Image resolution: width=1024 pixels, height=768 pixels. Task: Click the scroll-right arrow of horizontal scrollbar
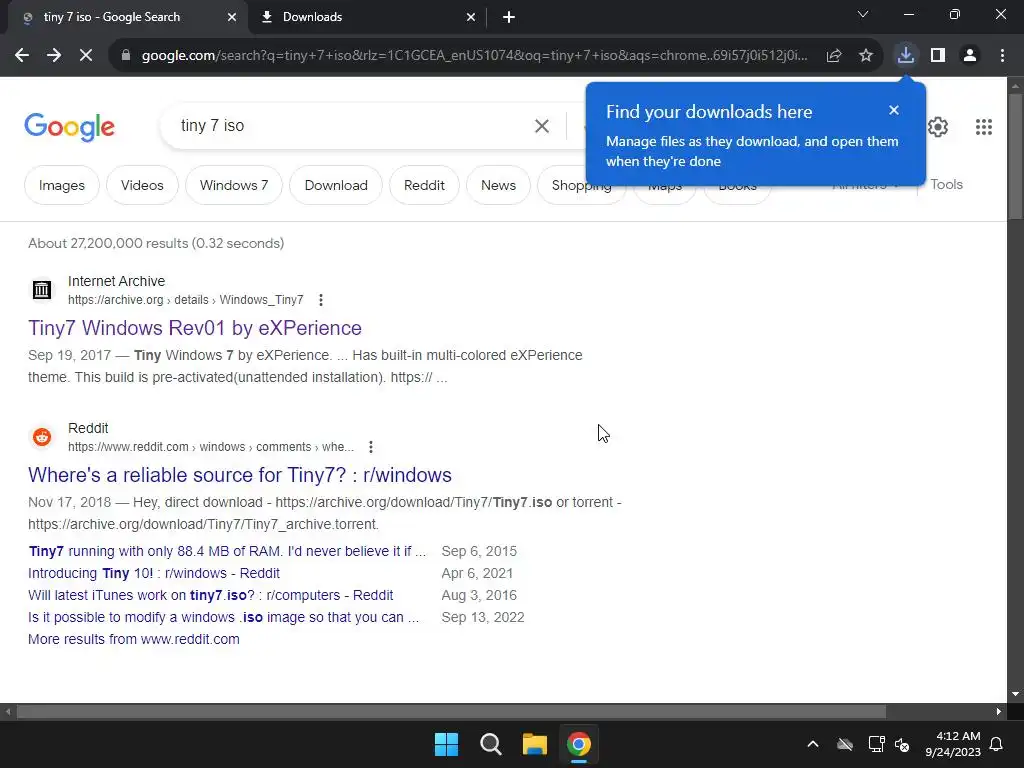coord(999,711)
